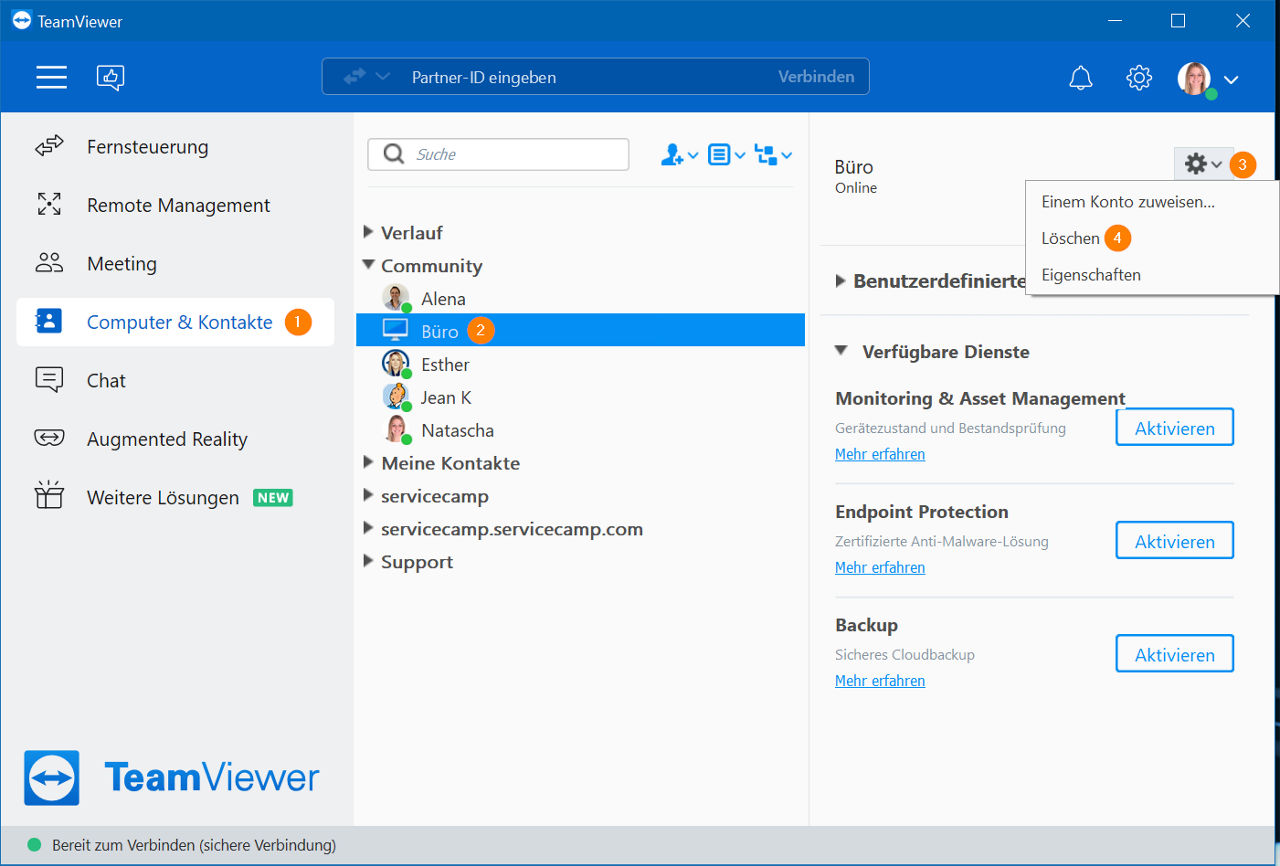1280x866 pixels.
Task: Activate Endpoint Protection with Aktivieren button
Action: [1174, 541]
